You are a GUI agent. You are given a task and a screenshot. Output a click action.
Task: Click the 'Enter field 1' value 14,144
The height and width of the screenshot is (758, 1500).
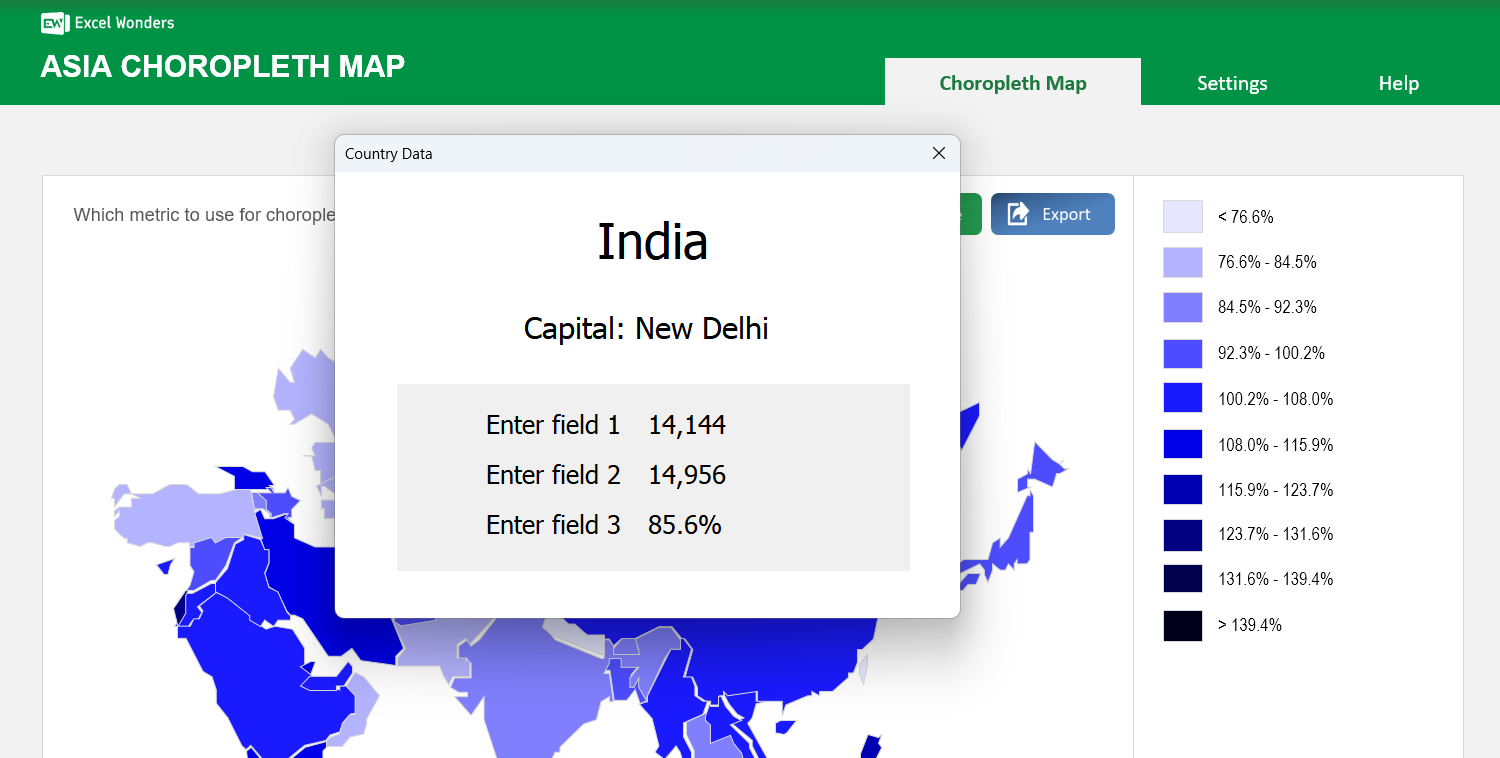pyautogui.click(x=687, y=424)
